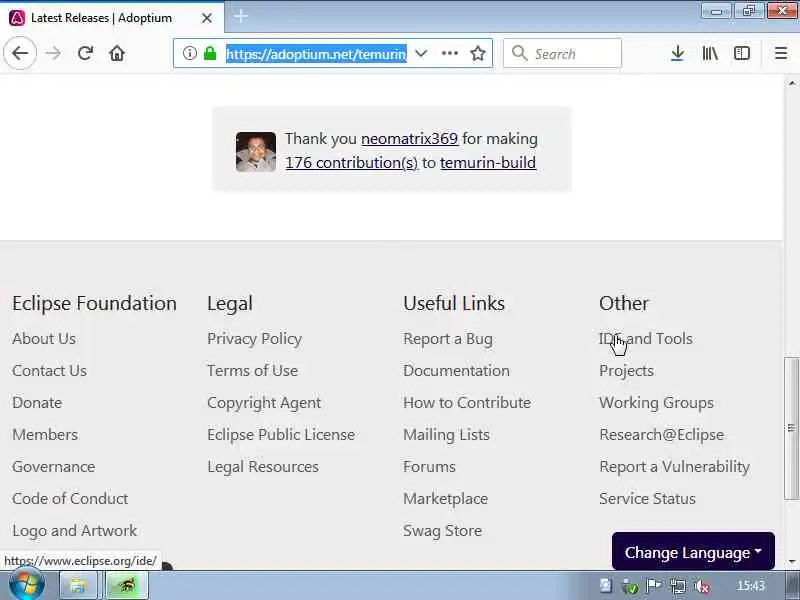Show site information icon in address bar
The width and height of the screenshot is (800, 600).
coord(189,53)
